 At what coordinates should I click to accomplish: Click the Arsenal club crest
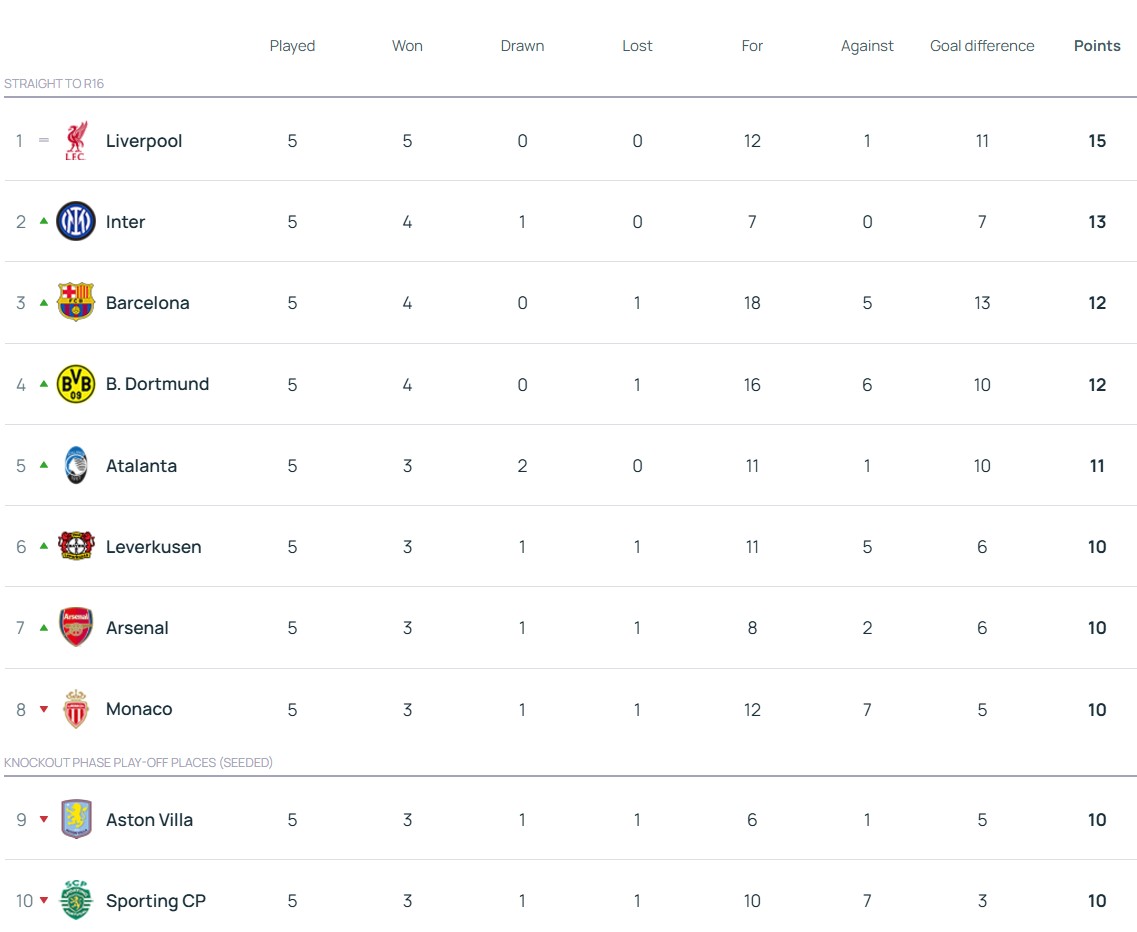(76, 628)
